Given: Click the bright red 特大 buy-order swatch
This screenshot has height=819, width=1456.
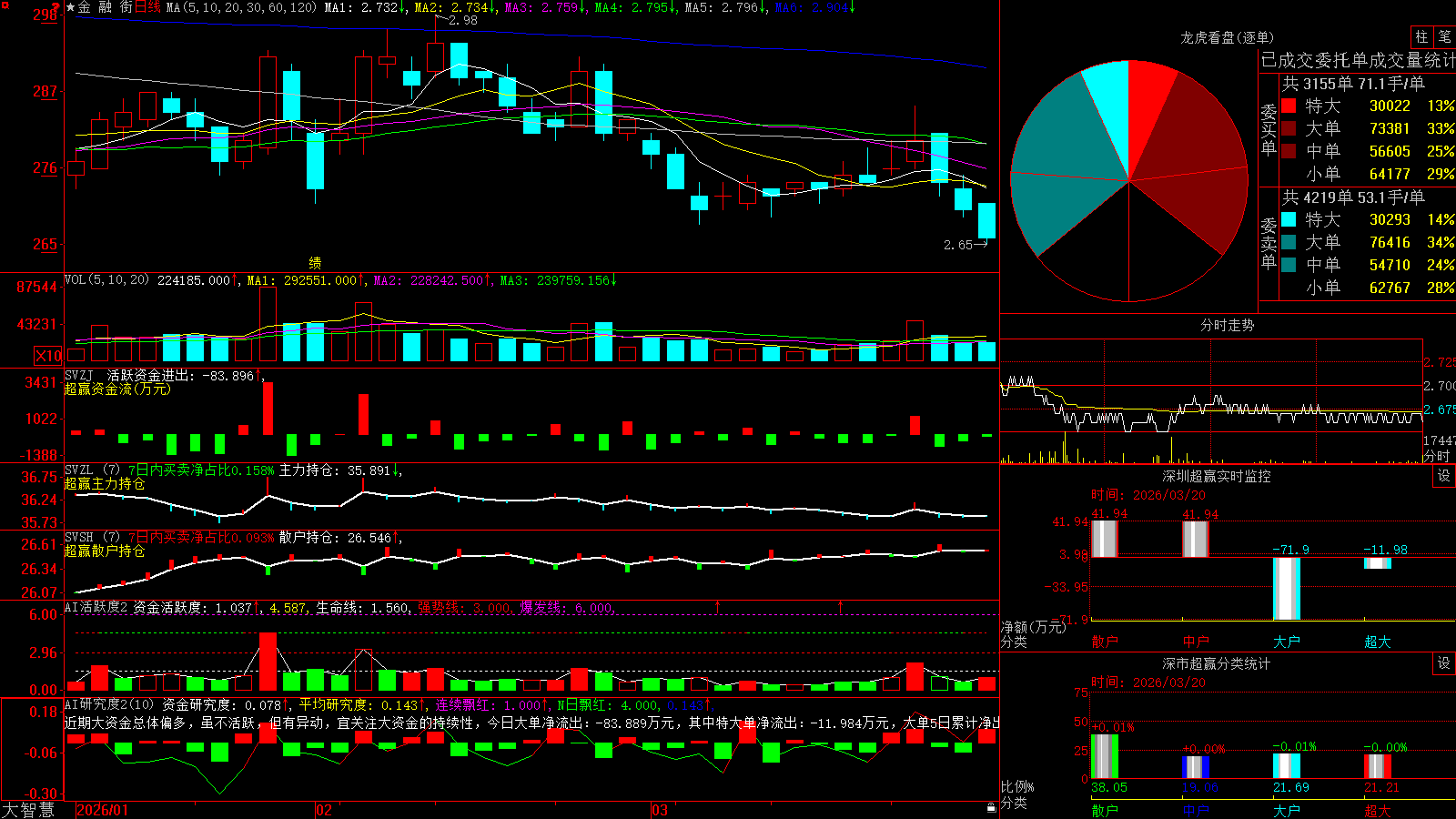Looking at the screenshot, I should click(x=1289, y=106).
